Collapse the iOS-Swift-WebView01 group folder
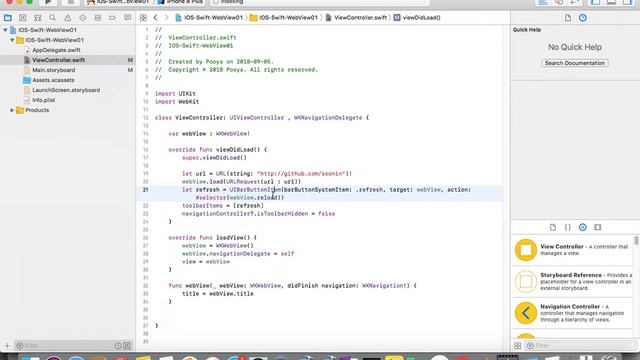 [12, 40]
